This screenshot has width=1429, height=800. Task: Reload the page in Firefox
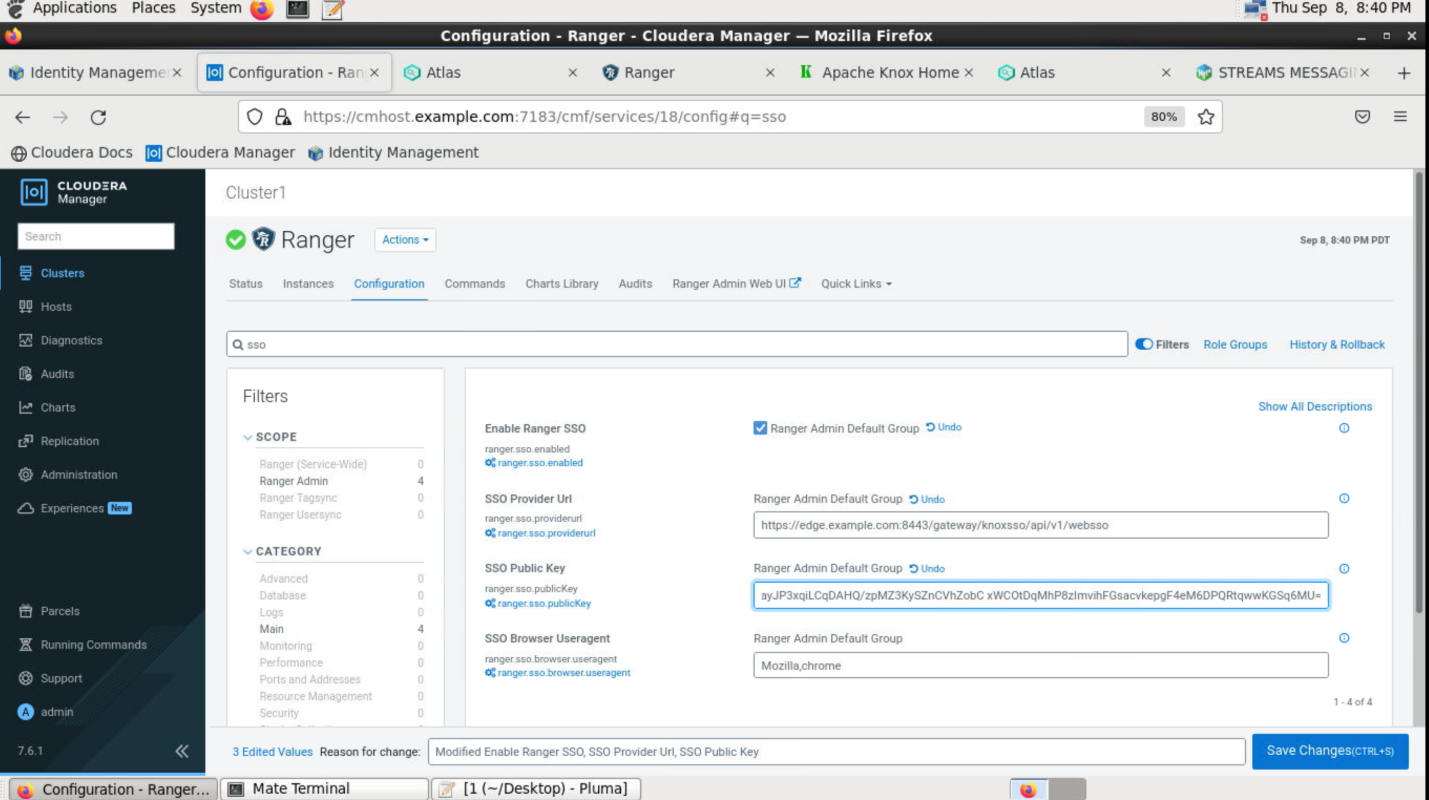tap(98, 117)
